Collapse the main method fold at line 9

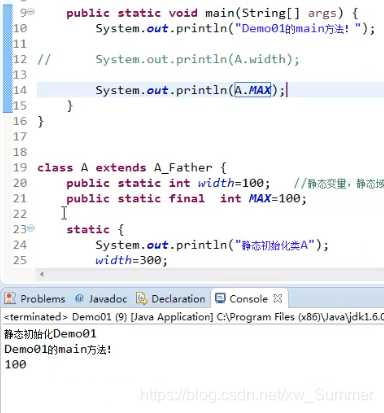click(x=31, y=12)
